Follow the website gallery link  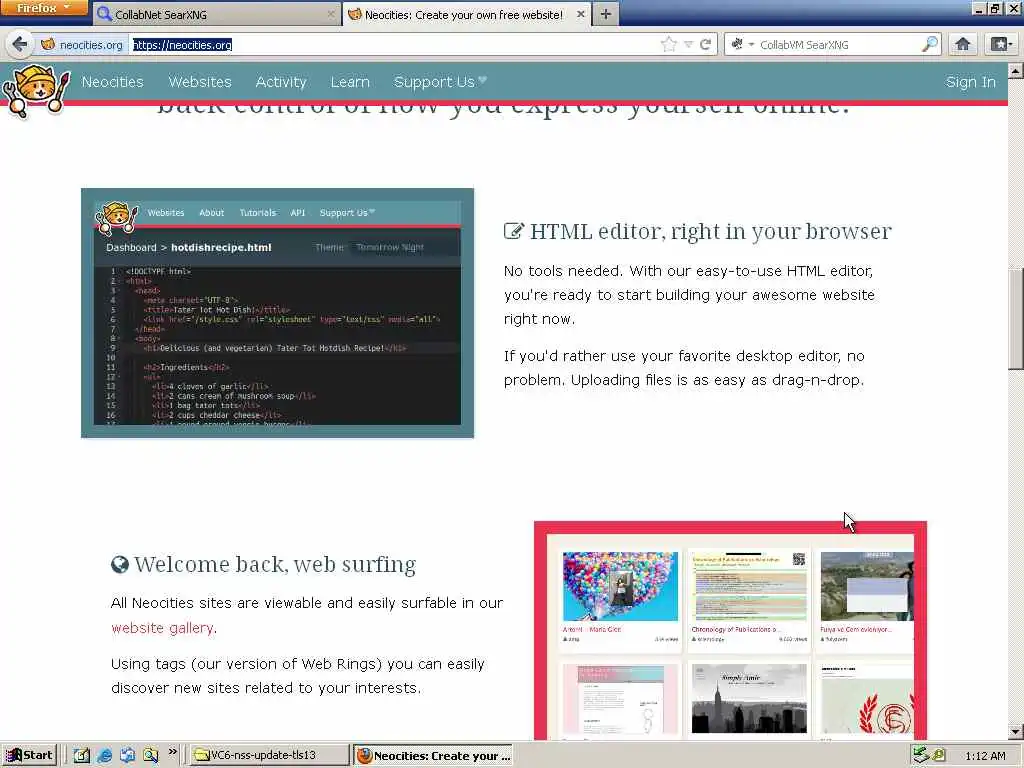point(162,628)
